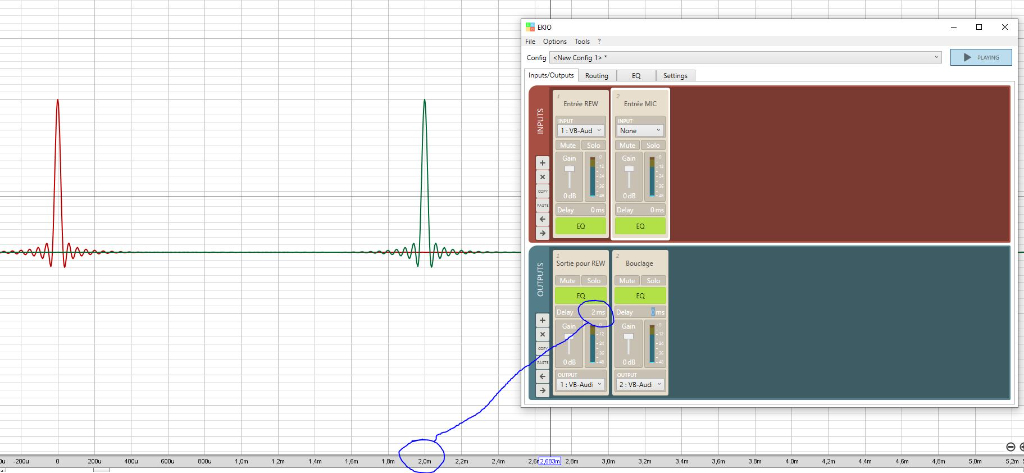The width and height of the screenshot is (1024, 473).
Task: Delete output channel with the X icon
Action: click(x=543, y=334)
